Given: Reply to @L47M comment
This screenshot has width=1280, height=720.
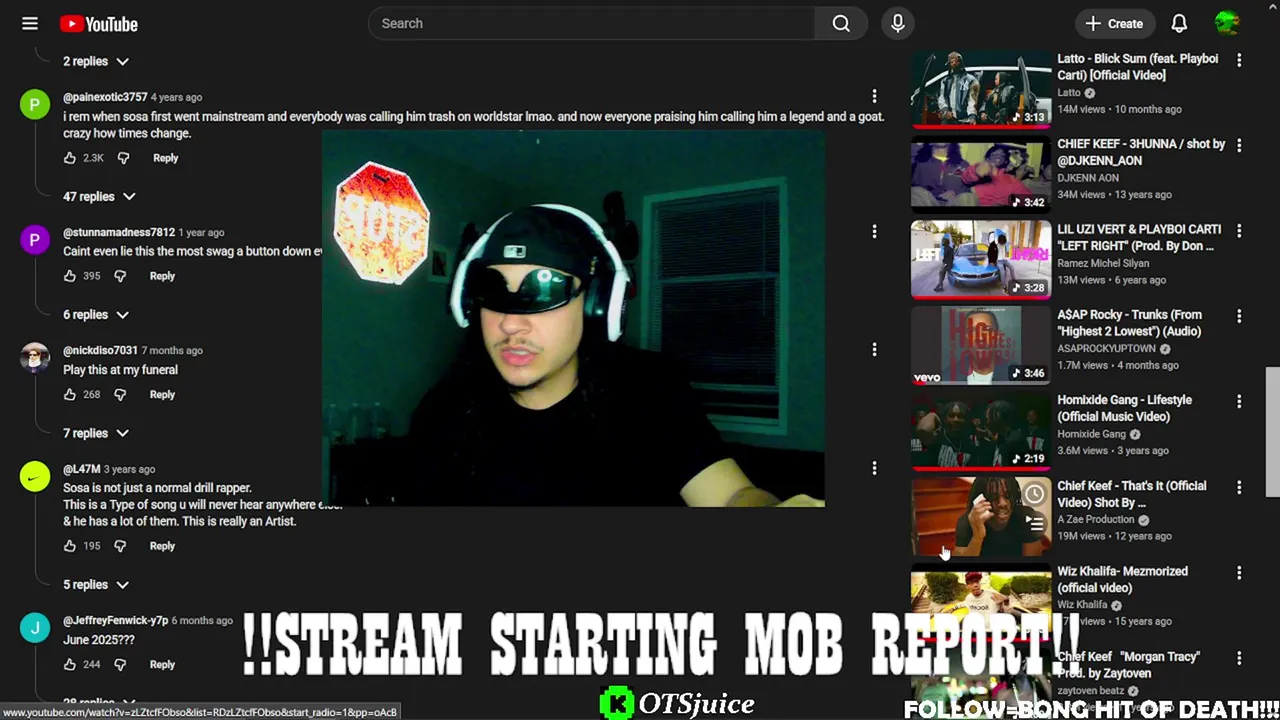Looking at the screenshot, I should pos(162,546).
